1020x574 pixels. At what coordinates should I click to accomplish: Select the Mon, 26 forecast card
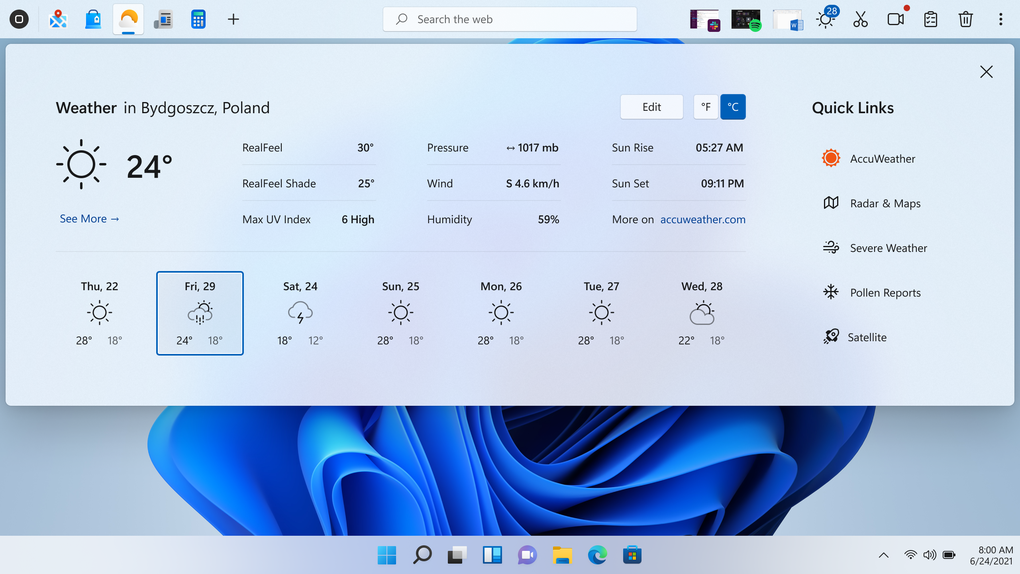[501, 313]
